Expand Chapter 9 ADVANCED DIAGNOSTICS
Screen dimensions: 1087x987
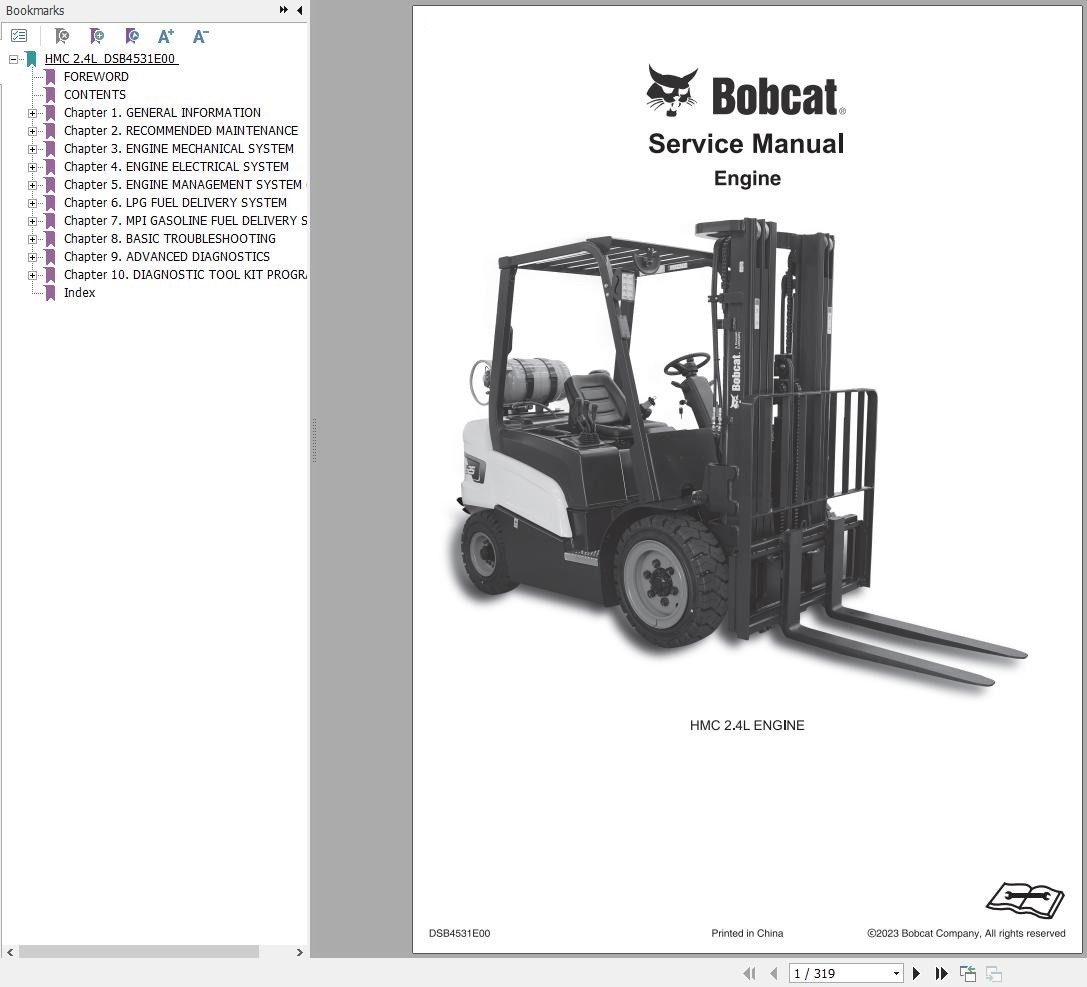(34, 256)
